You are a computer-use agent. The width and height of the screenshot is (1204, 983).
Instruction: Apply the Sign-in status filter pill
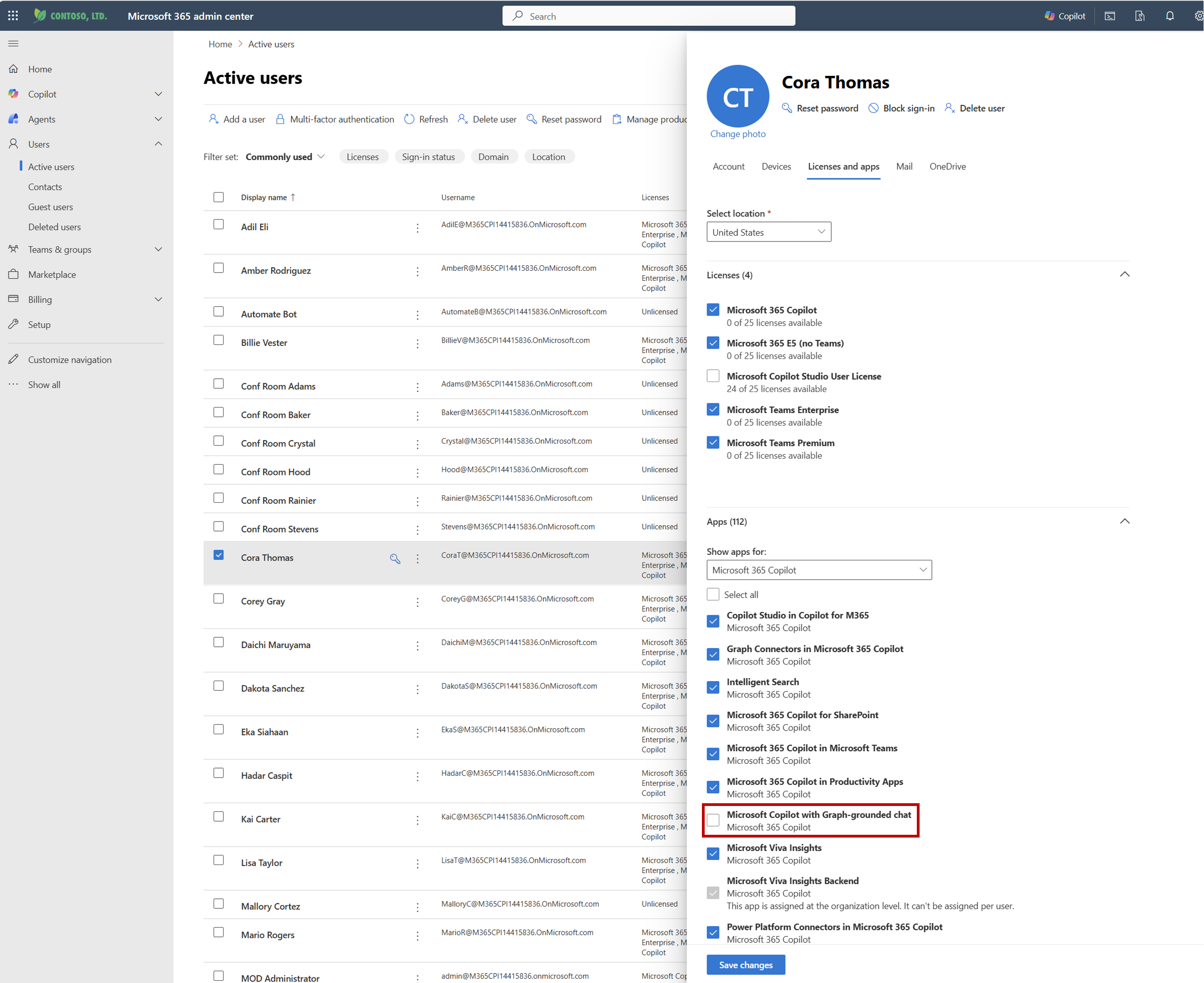click(428, 157)
